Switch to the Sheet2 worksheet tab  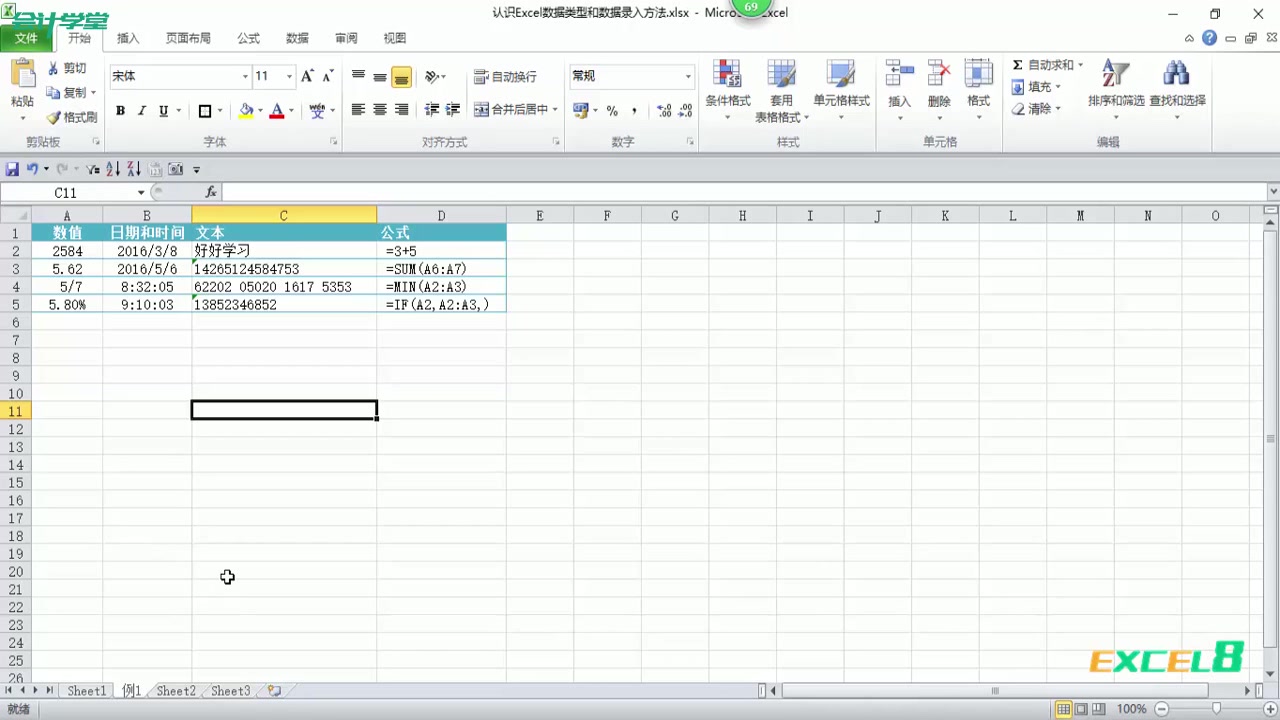tap(175, 690)
